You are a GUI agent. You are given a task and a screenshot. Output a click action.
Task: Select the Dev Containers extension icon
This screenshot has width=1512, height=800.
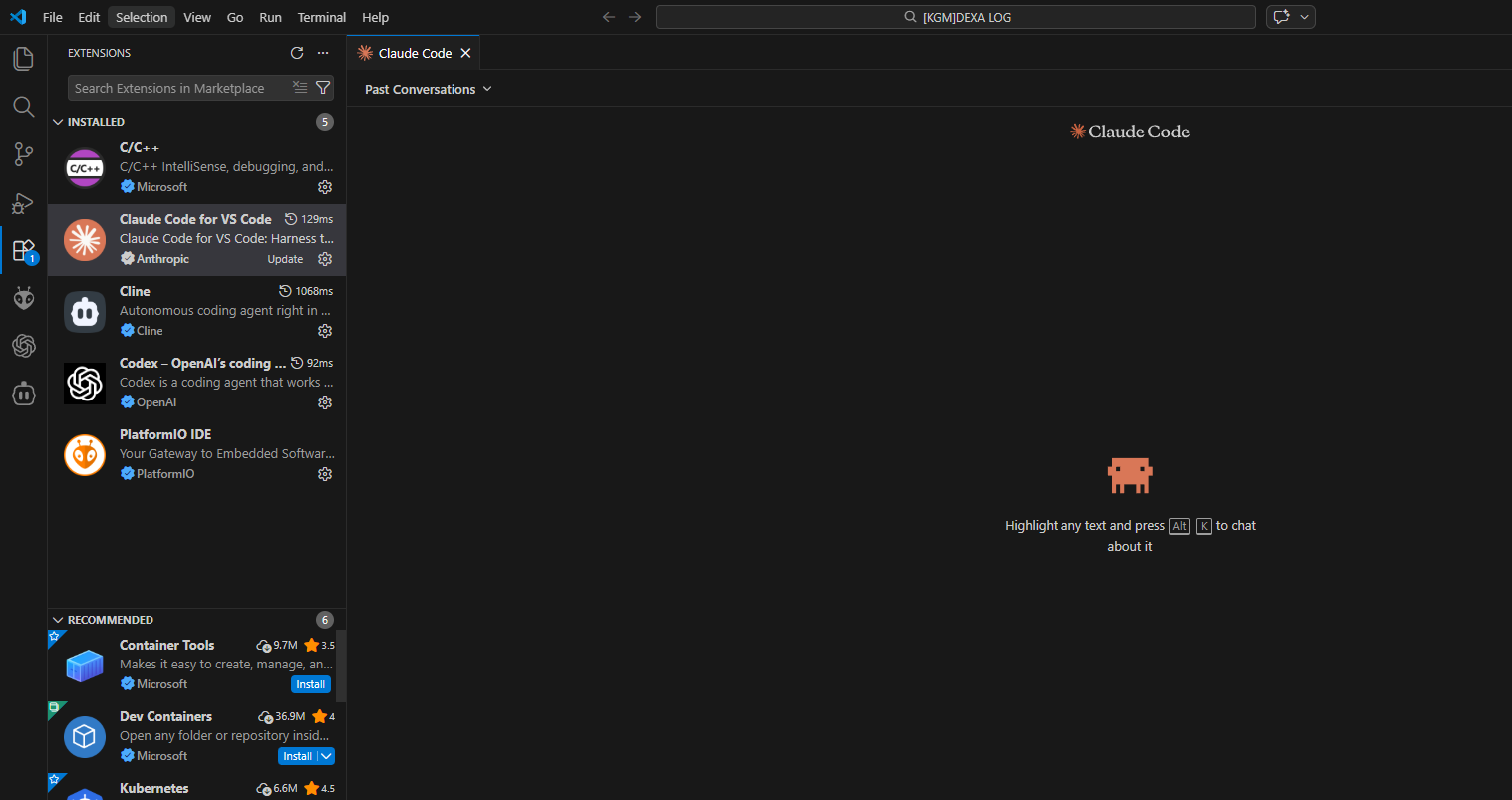pyautogui.click(x=85, y=737)
